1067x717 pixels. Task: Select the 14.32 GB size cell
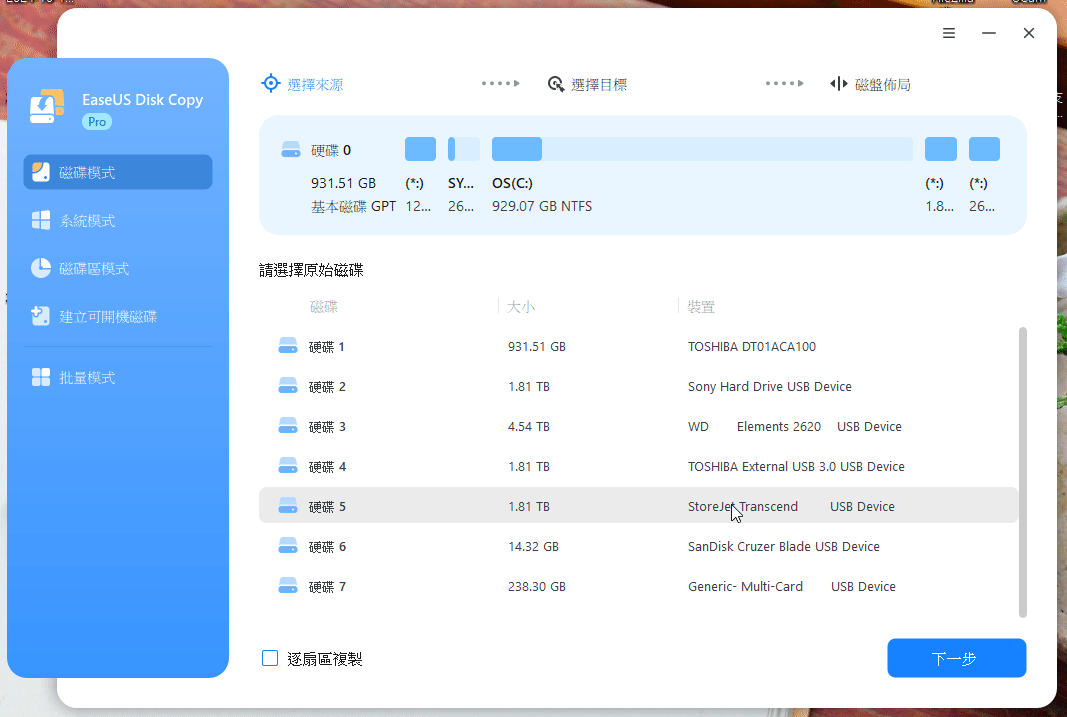click(534, 546)
